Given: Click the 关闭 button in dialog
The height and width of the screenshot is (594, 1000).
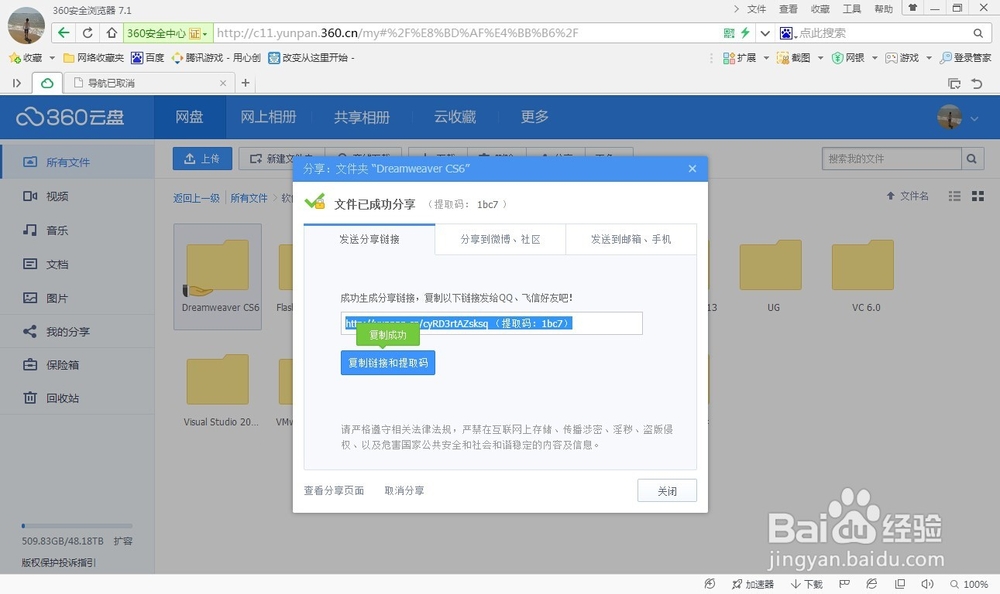Looking at the screenshot, I should coord(667,491).
